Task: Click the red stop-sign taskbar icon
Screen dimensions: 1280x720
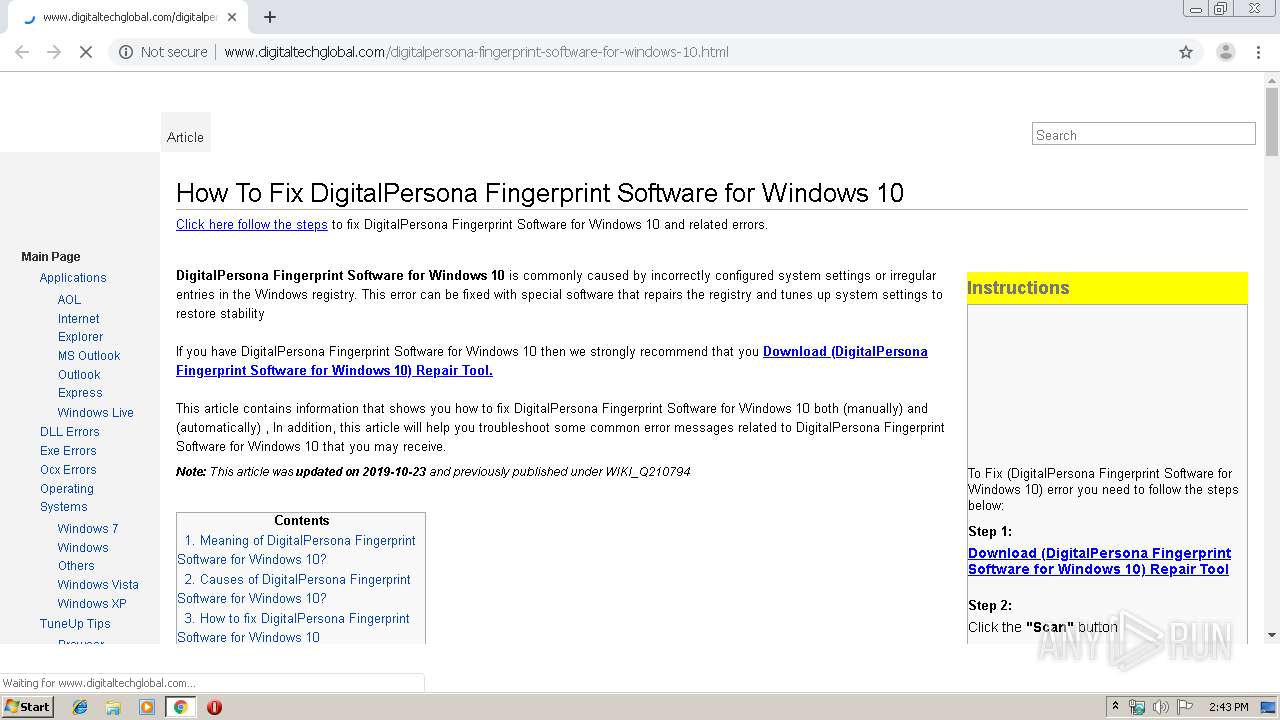Action: (x=214, y=707)
